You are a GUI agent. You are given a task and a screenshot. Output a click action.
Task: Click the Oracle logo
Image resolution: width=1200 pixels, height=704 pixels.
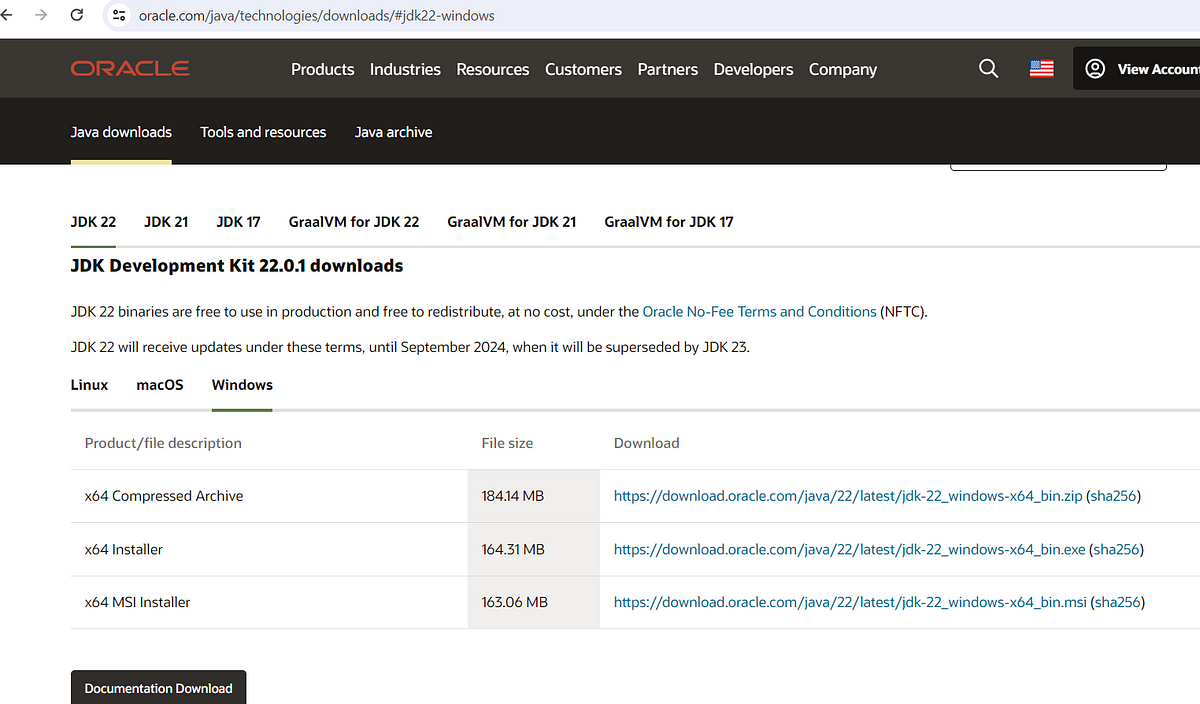130,69
